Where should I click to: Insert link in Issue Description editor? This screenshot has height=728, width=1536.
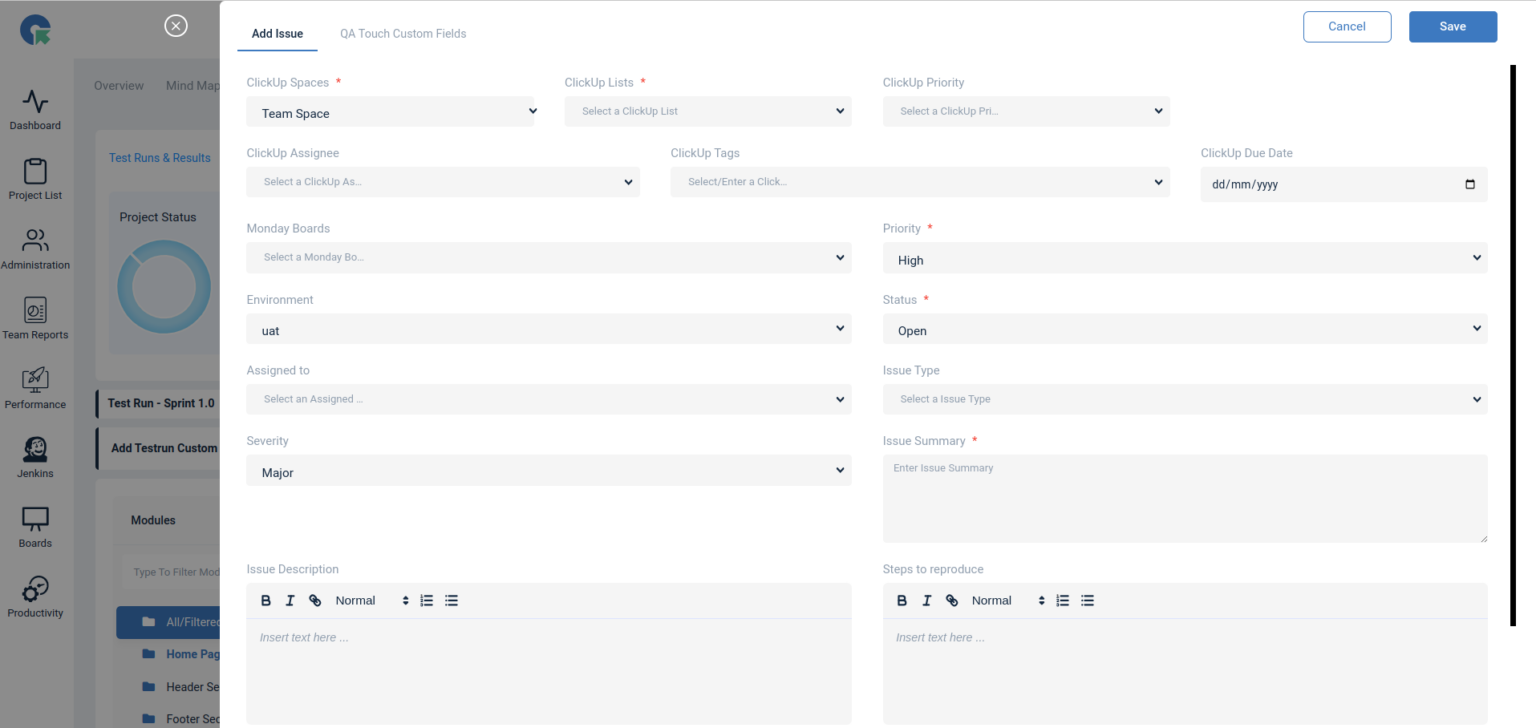[x=315, y=601]
